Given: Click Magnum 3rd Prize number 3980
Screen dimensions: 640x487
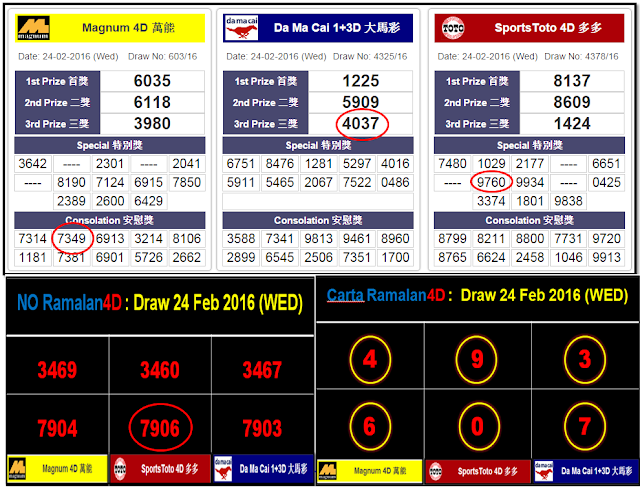Looking at the screenshot, I should (x=152, y=123).
